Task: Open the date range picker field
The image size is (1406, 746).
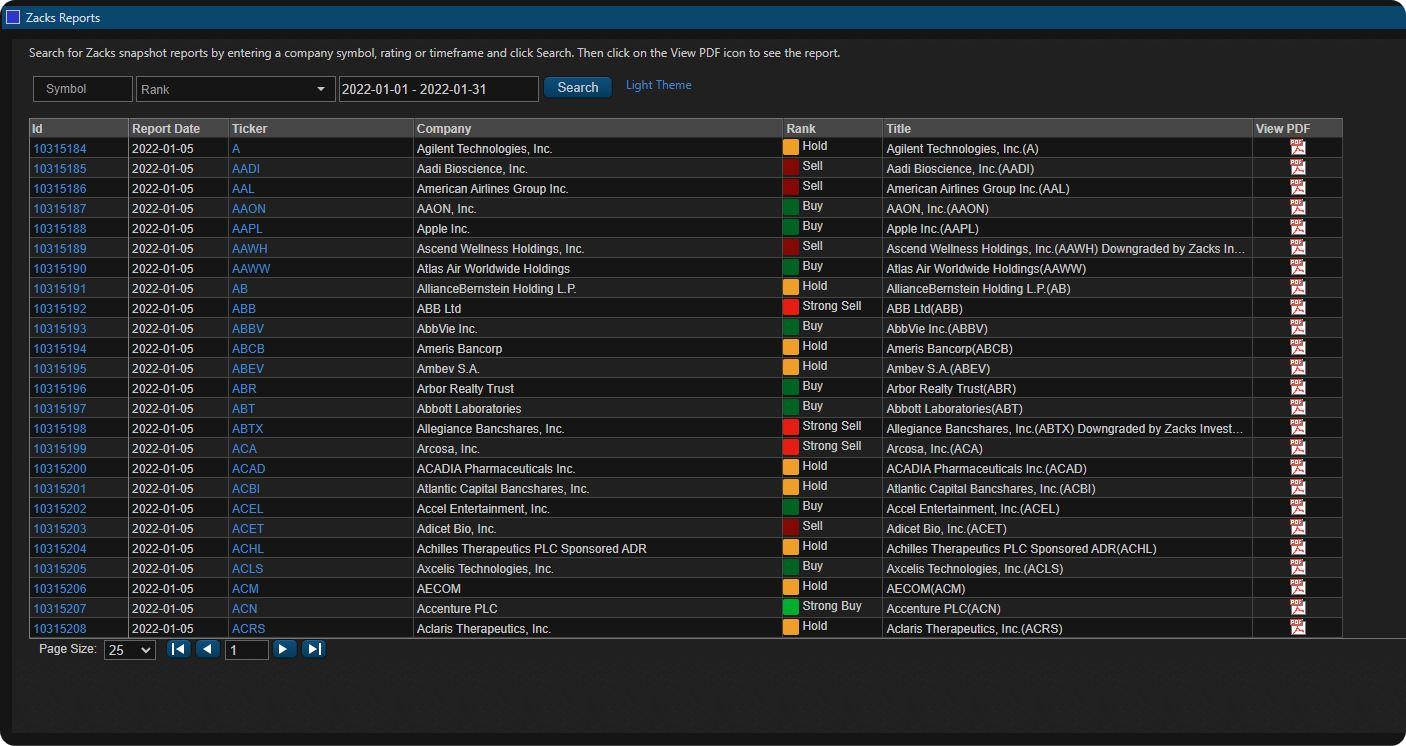Action: coord(438,89)
